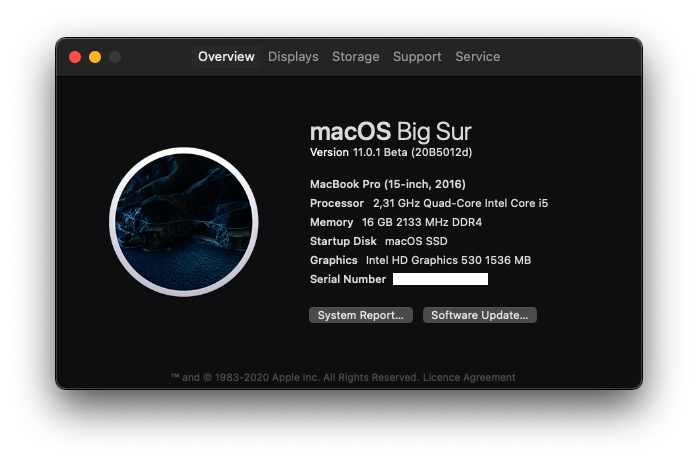This screenshot has height=463, width=698.
Task: Click the 'Memory' label
Action: pyautogui.click(x=331, y=222)
